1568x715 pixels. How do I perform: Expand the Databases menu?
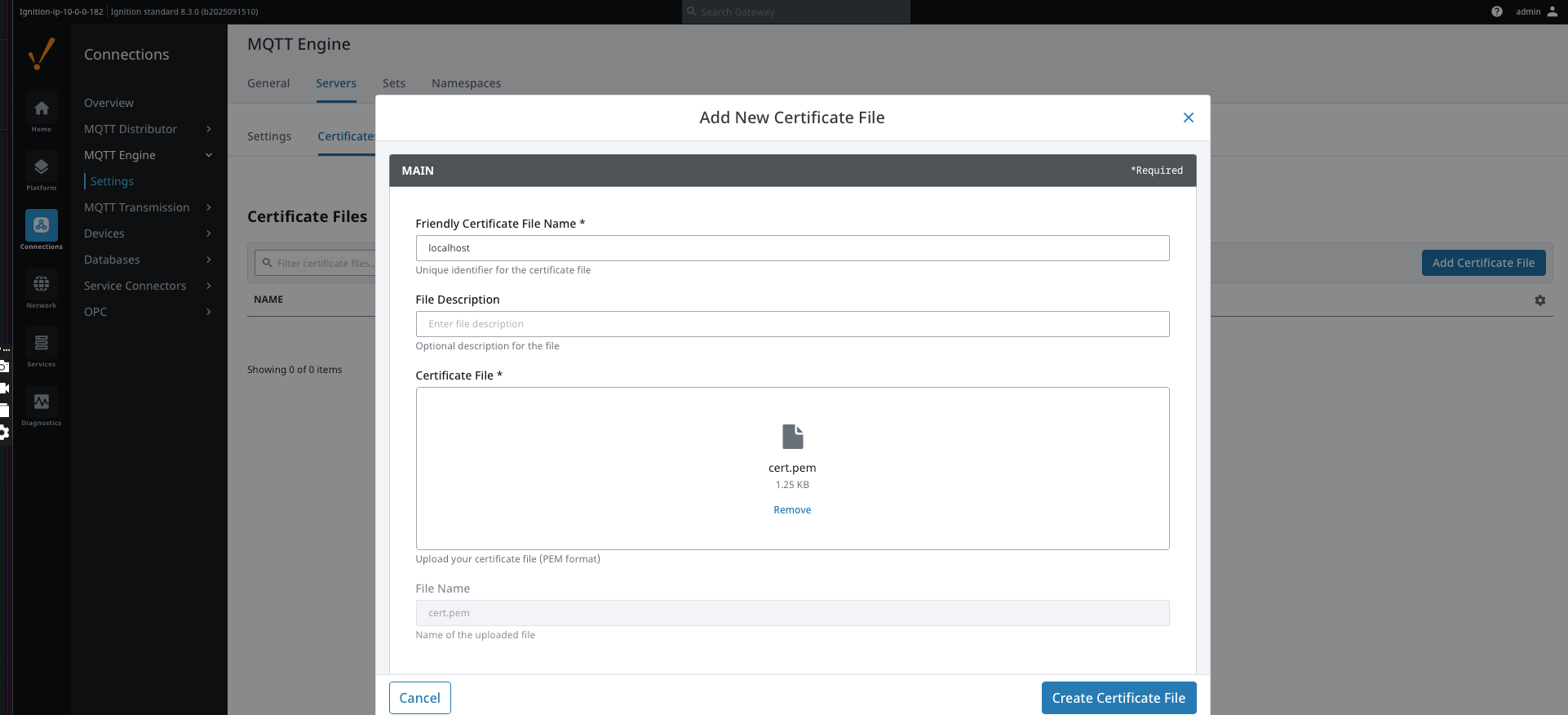pos(147,260)
